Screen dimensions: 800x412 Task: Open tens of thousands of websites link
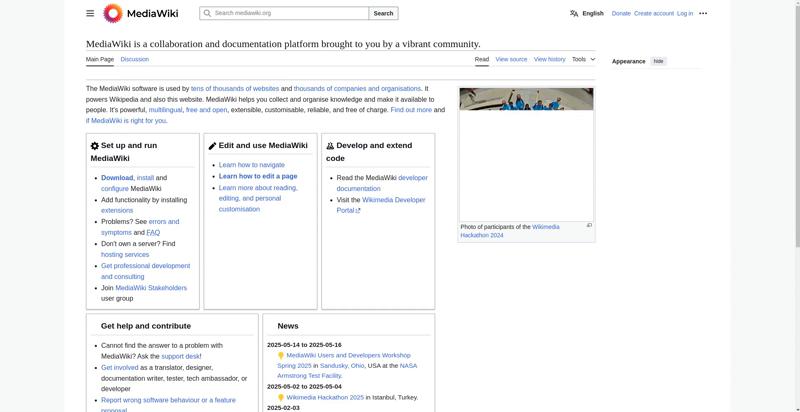[235, 89]
